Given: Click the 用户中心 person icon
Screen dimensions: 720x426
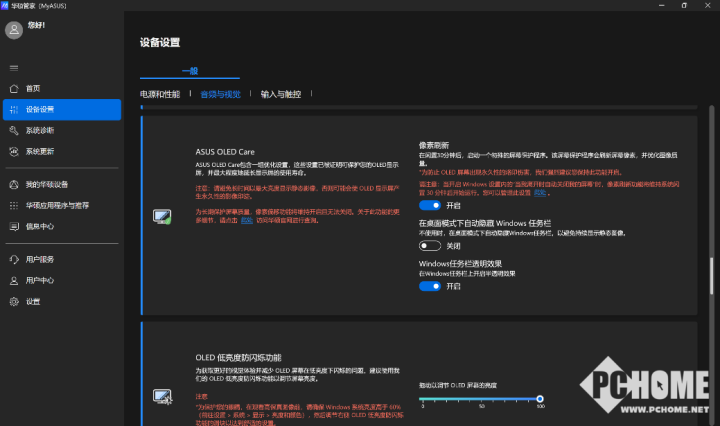Looking at the screenshot, I should tap(14, 280).
